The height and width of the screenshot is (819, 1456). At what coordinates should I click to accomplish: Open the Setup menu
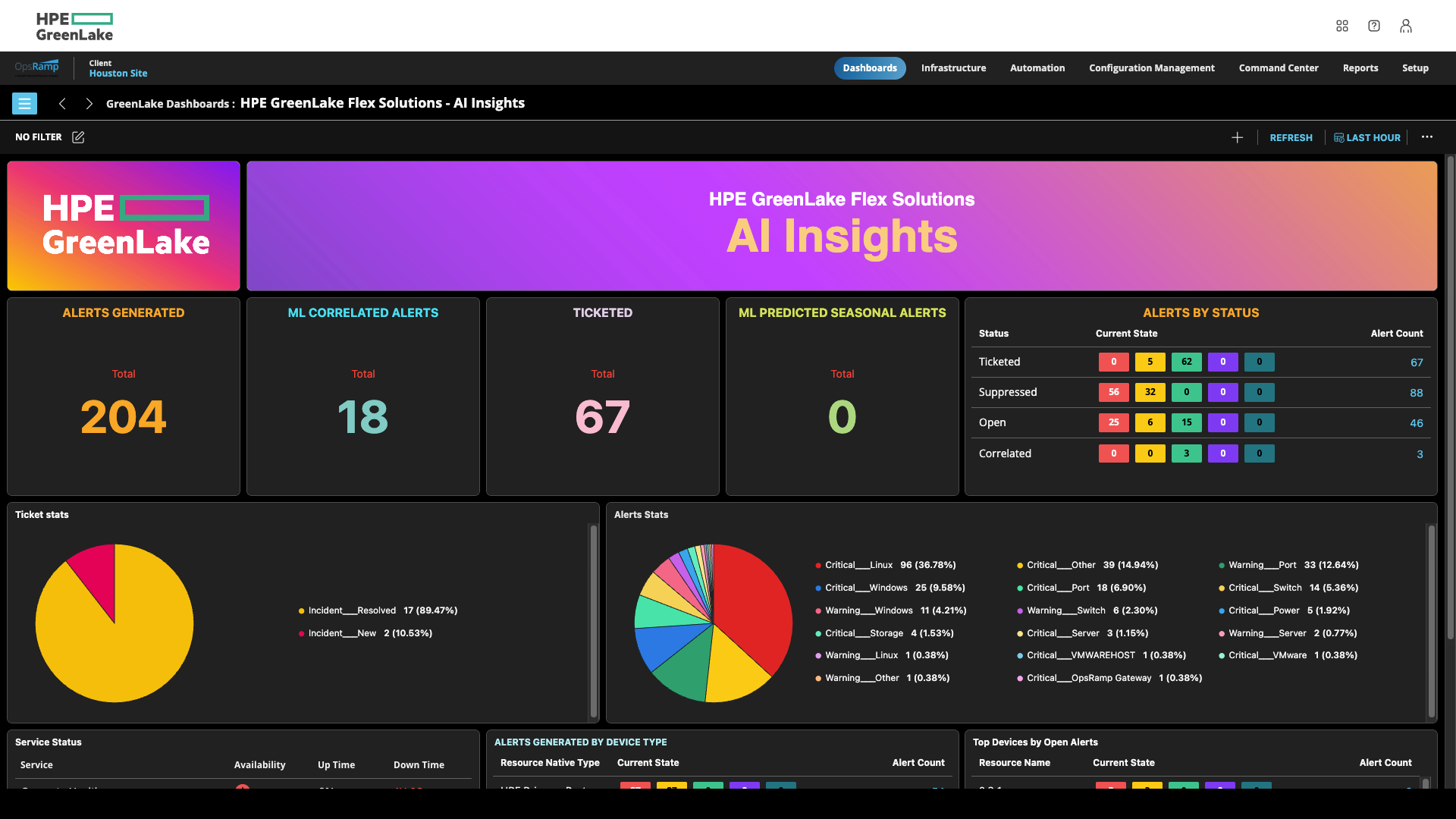(x=1414, y=68)
